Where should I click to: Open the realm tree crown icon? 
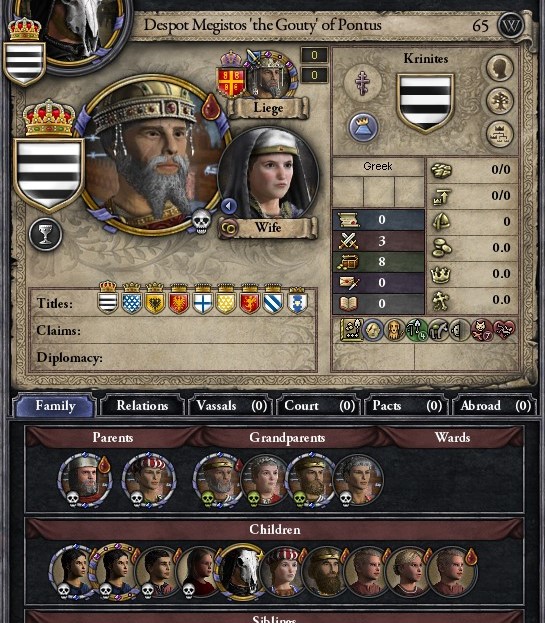(500, 134)
